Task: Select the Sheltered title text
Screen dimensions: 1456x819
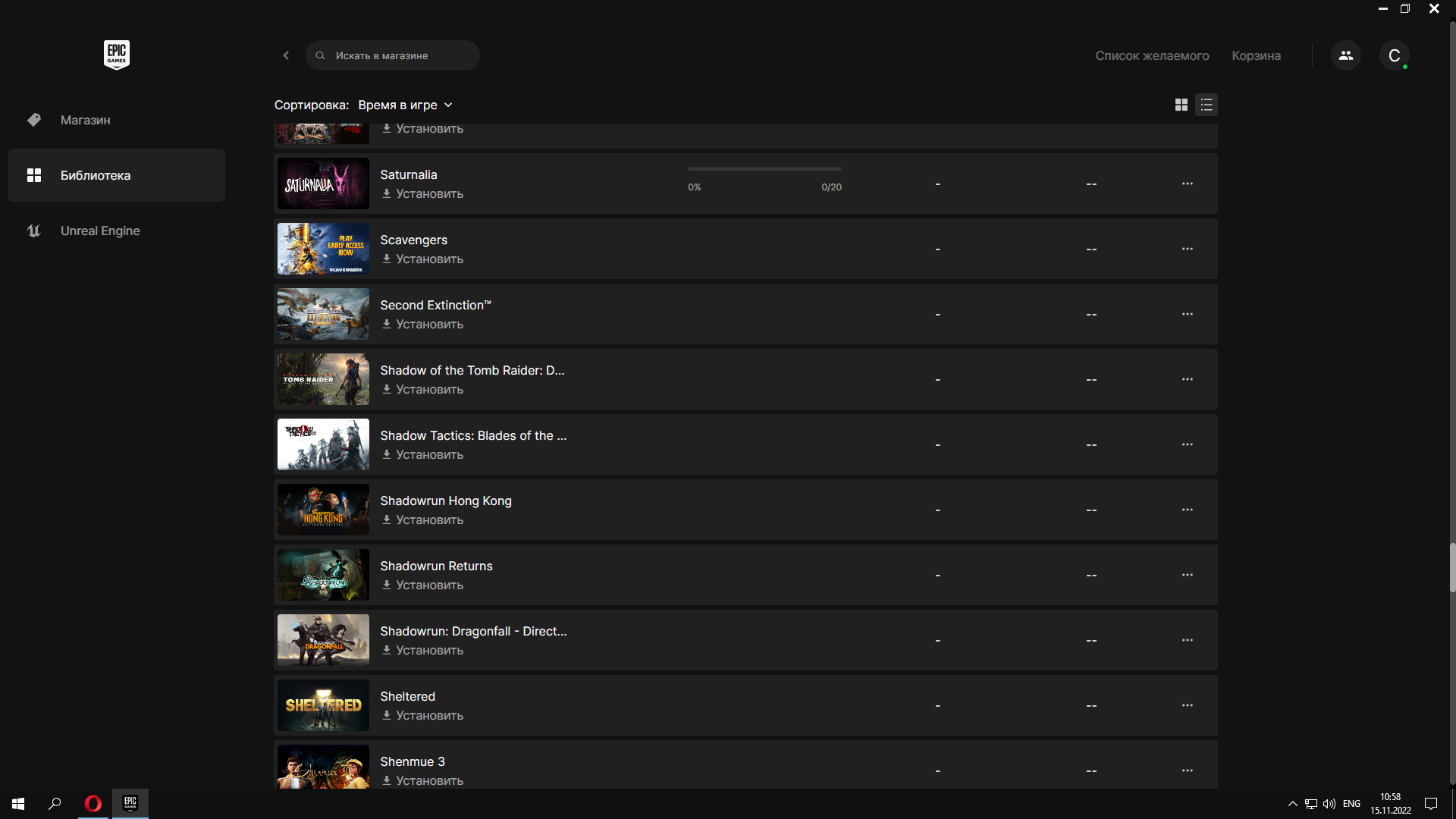Action: 407,696
